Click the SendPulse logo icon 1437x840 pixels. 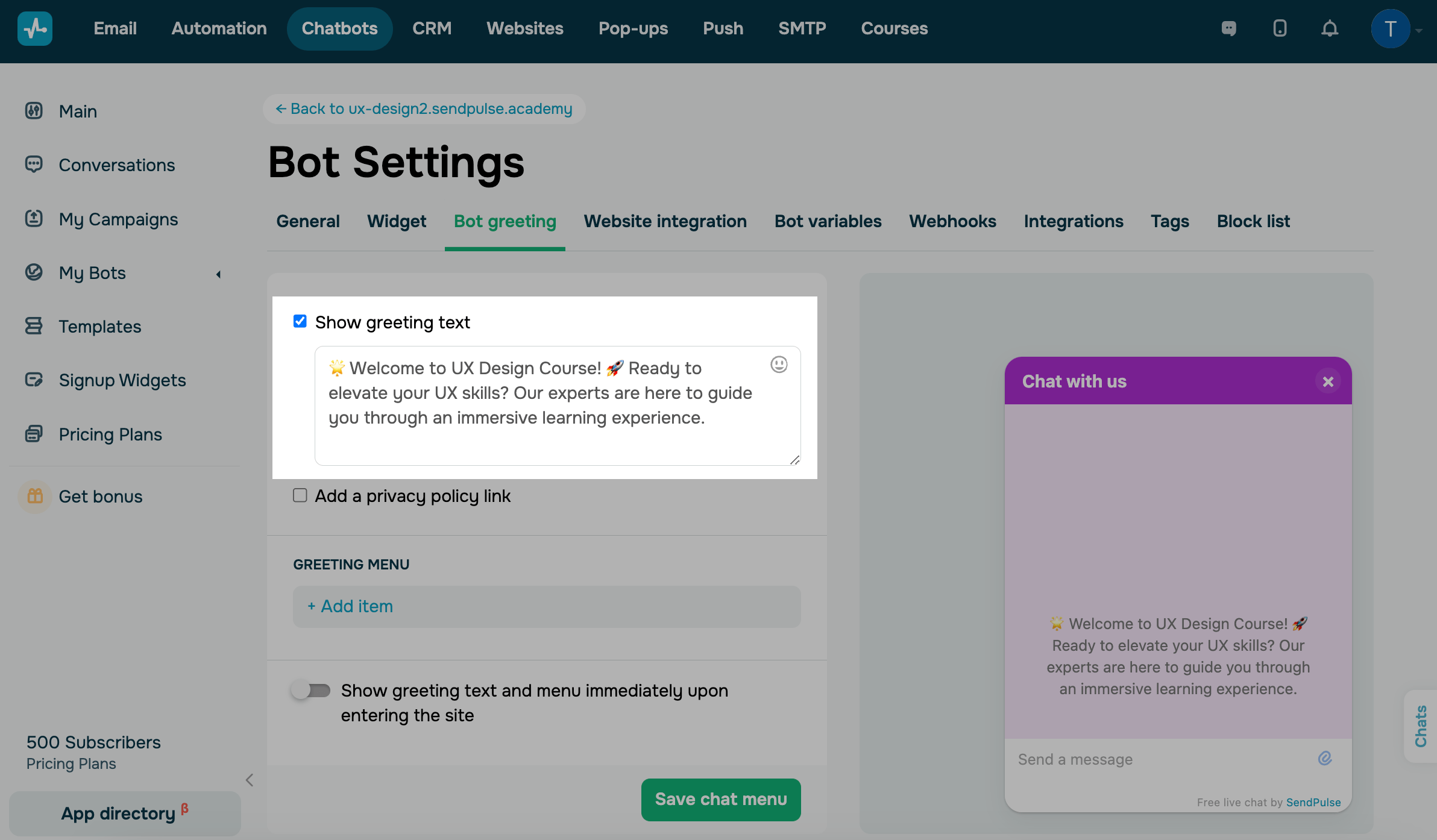pyautogui.click(x=35, y=28)
